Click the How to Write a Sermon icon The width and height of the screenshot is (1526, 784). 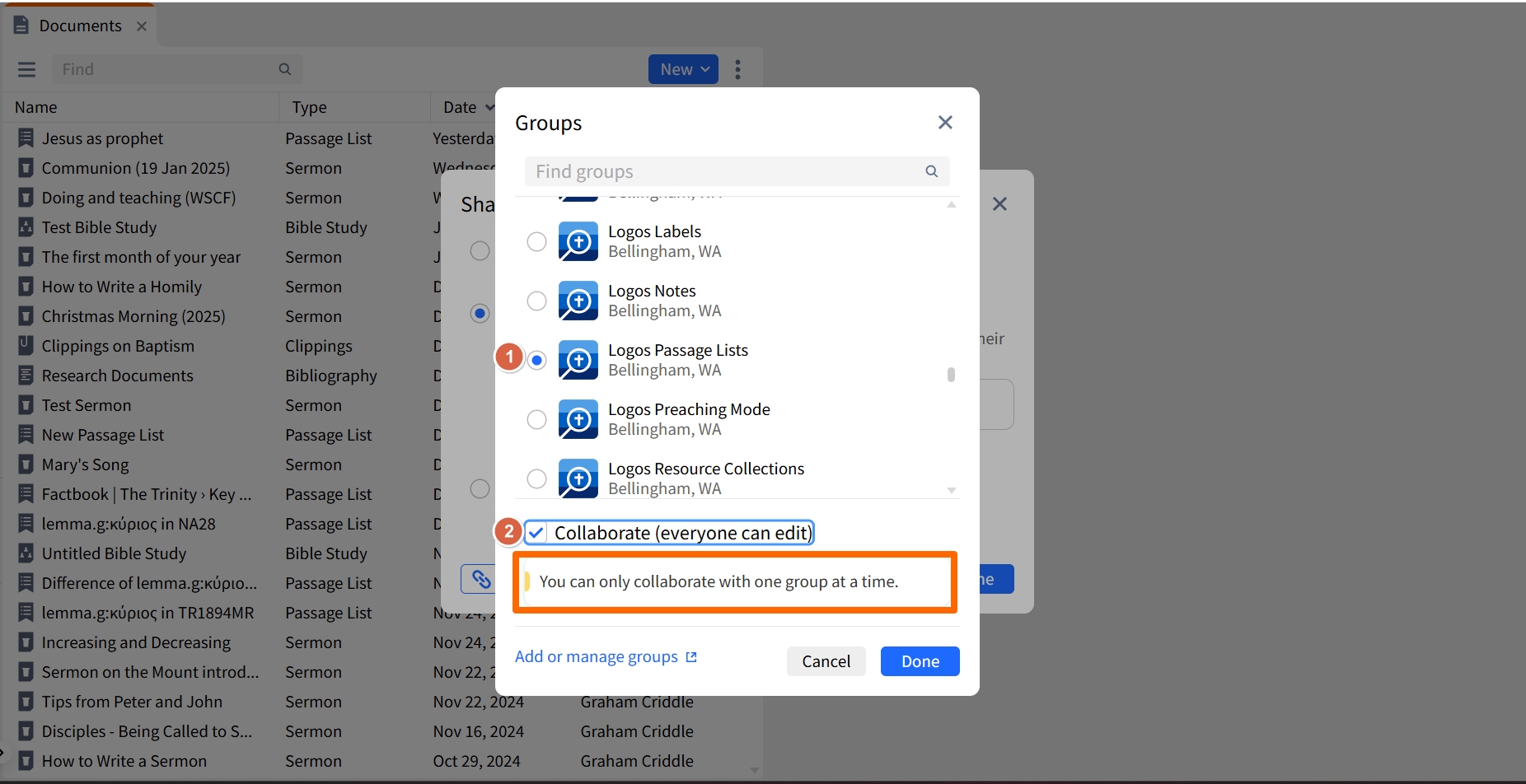point(26,761)
